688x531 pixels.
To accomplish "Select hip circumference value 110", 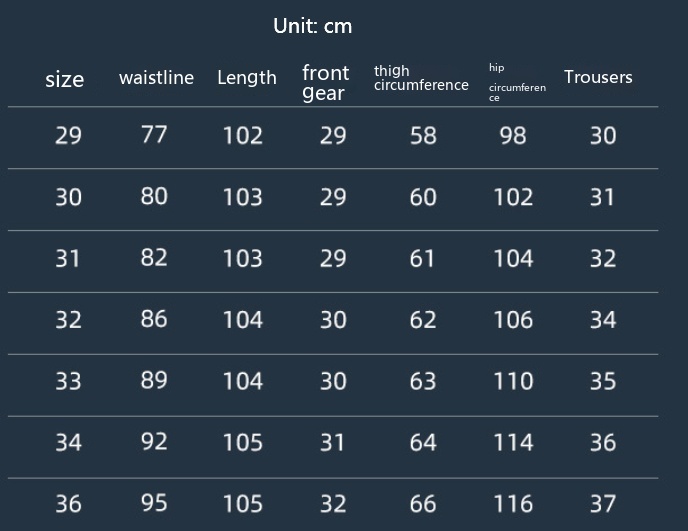I will pos(513,381).
